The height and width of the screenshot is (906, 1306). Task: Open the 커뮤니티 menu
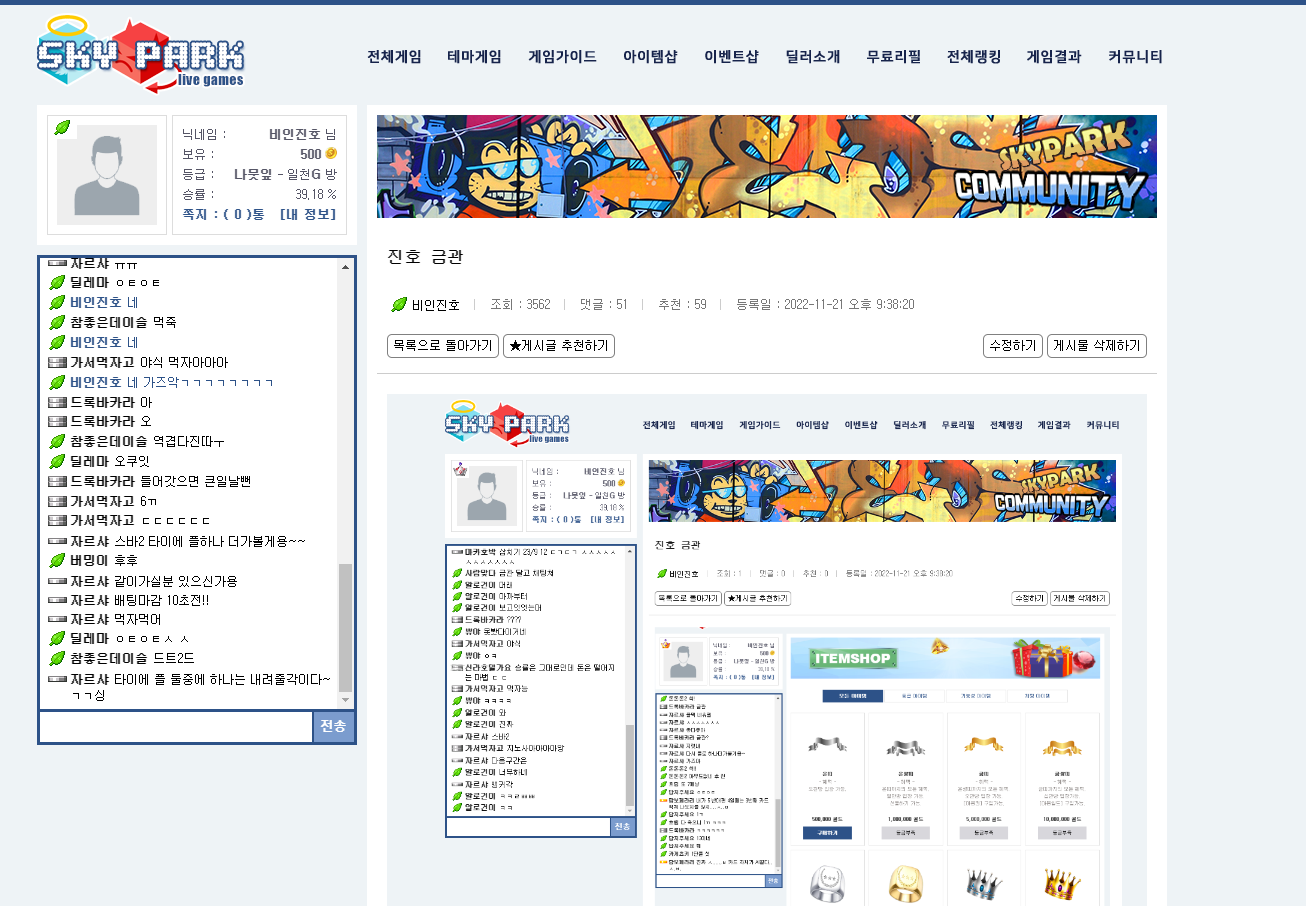tap(1135, 57)
